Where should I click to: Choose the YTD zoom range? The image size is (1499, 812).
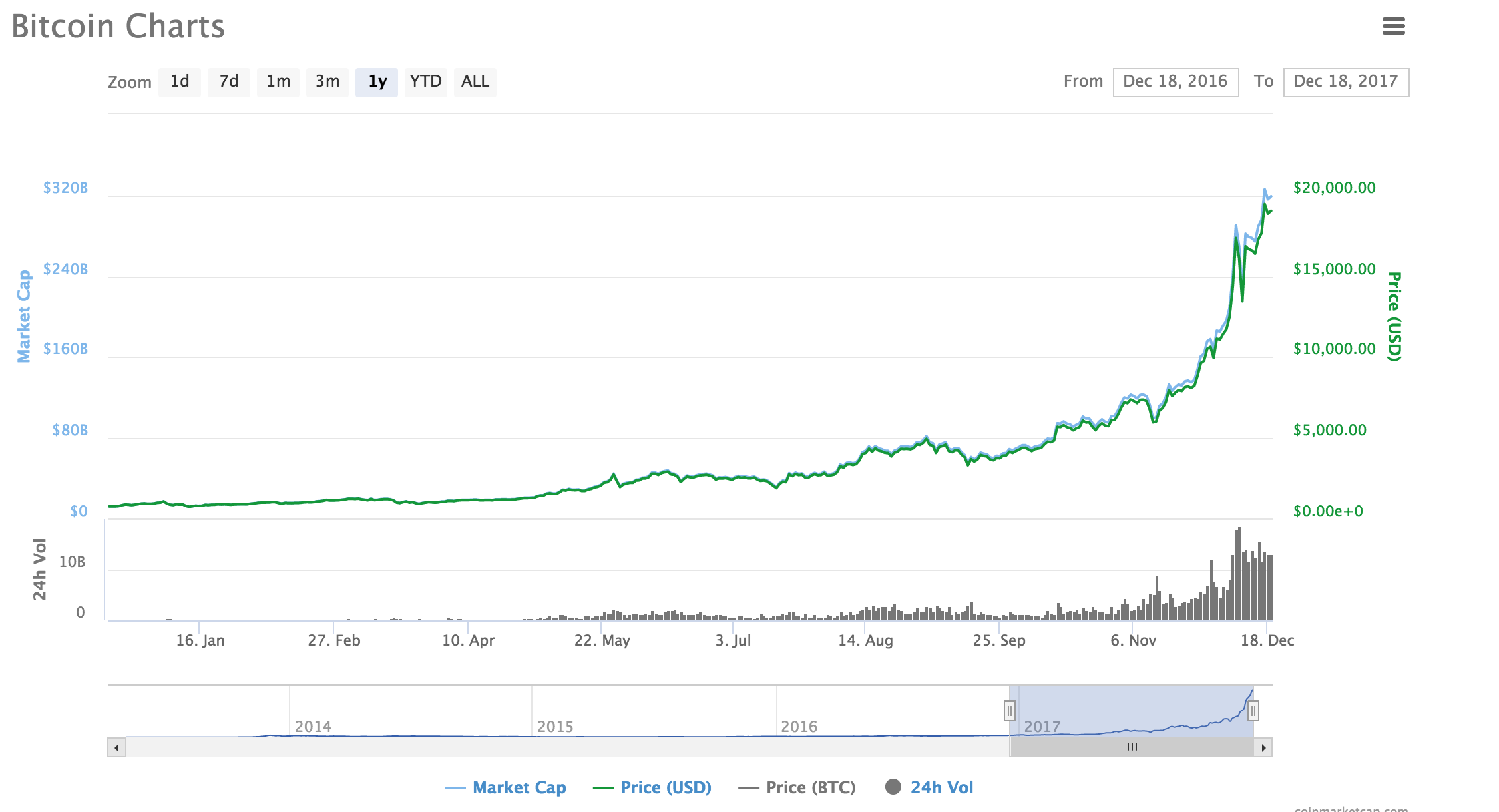[426, 82]
